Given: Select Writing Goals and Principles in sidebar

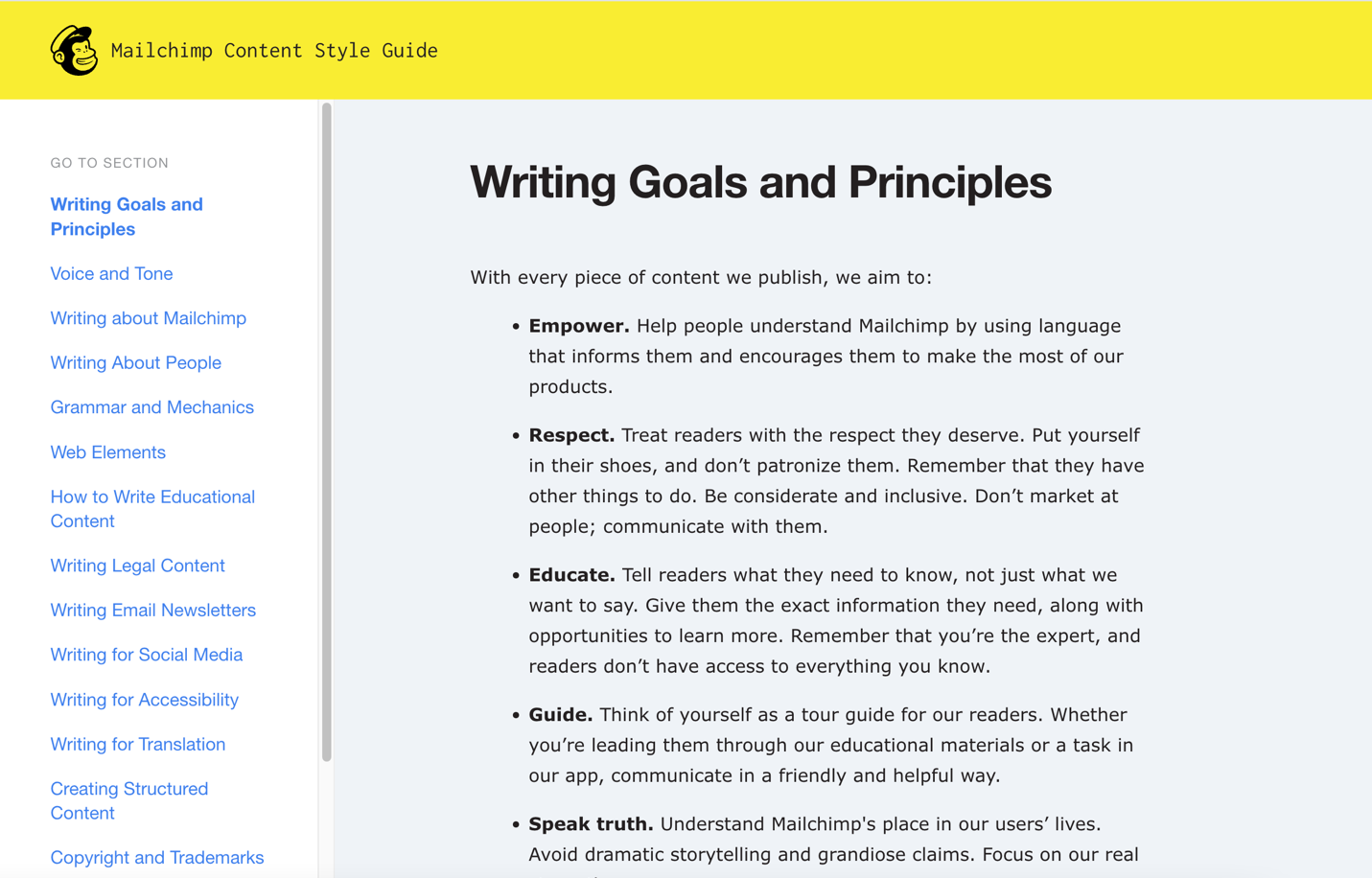Looking at the screenshot, I should pyautogui.click(x=126, y=216).
